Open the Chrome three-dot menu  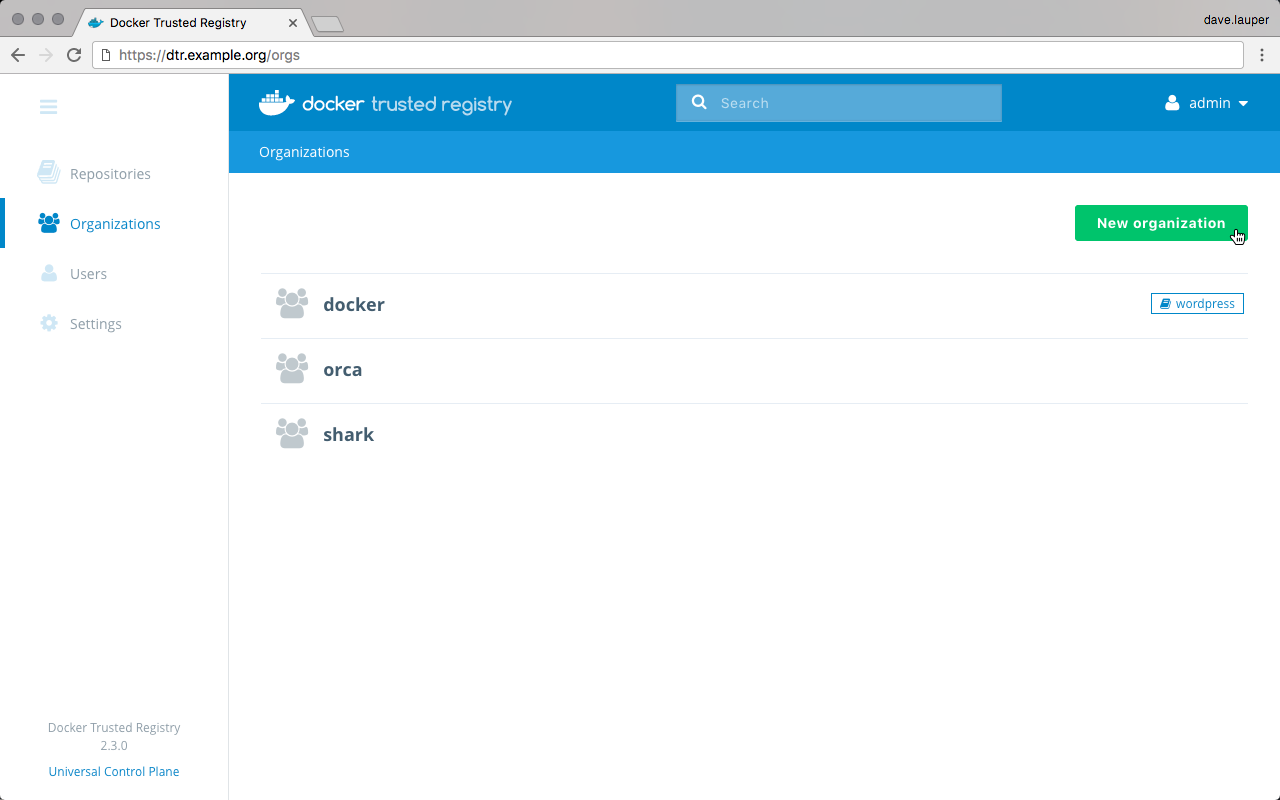(x=1261, y=55)
